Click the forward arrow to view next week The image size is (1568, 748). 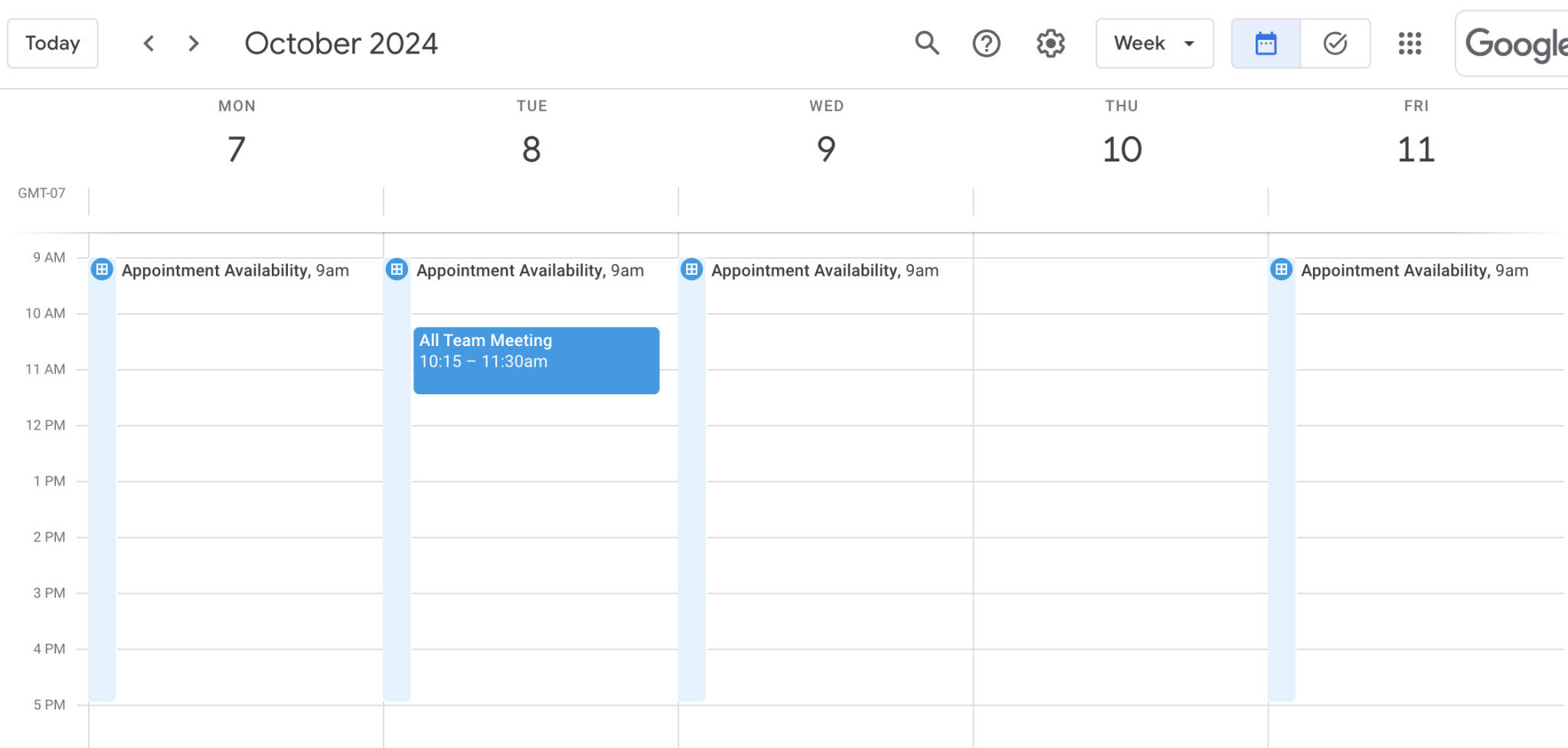click(x=194, y=44)
